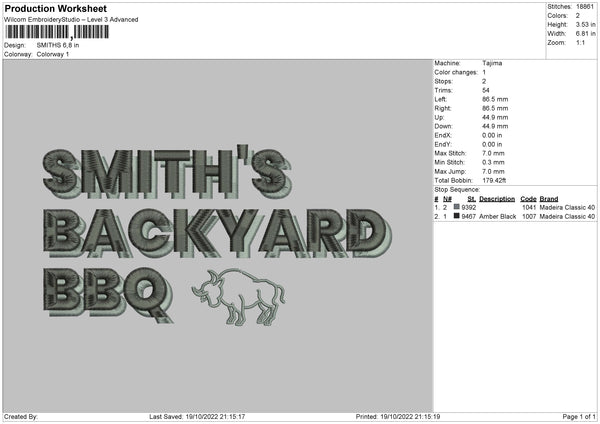Select the EndX value 0.00 in

pos(492,135)
